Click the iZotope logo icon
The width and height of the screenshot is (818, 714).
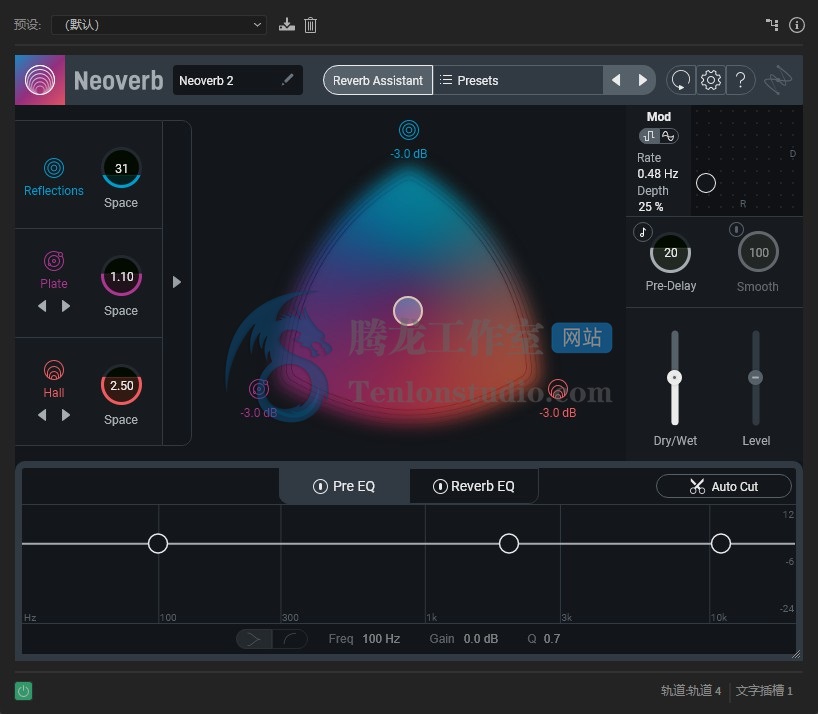point(778,80)
